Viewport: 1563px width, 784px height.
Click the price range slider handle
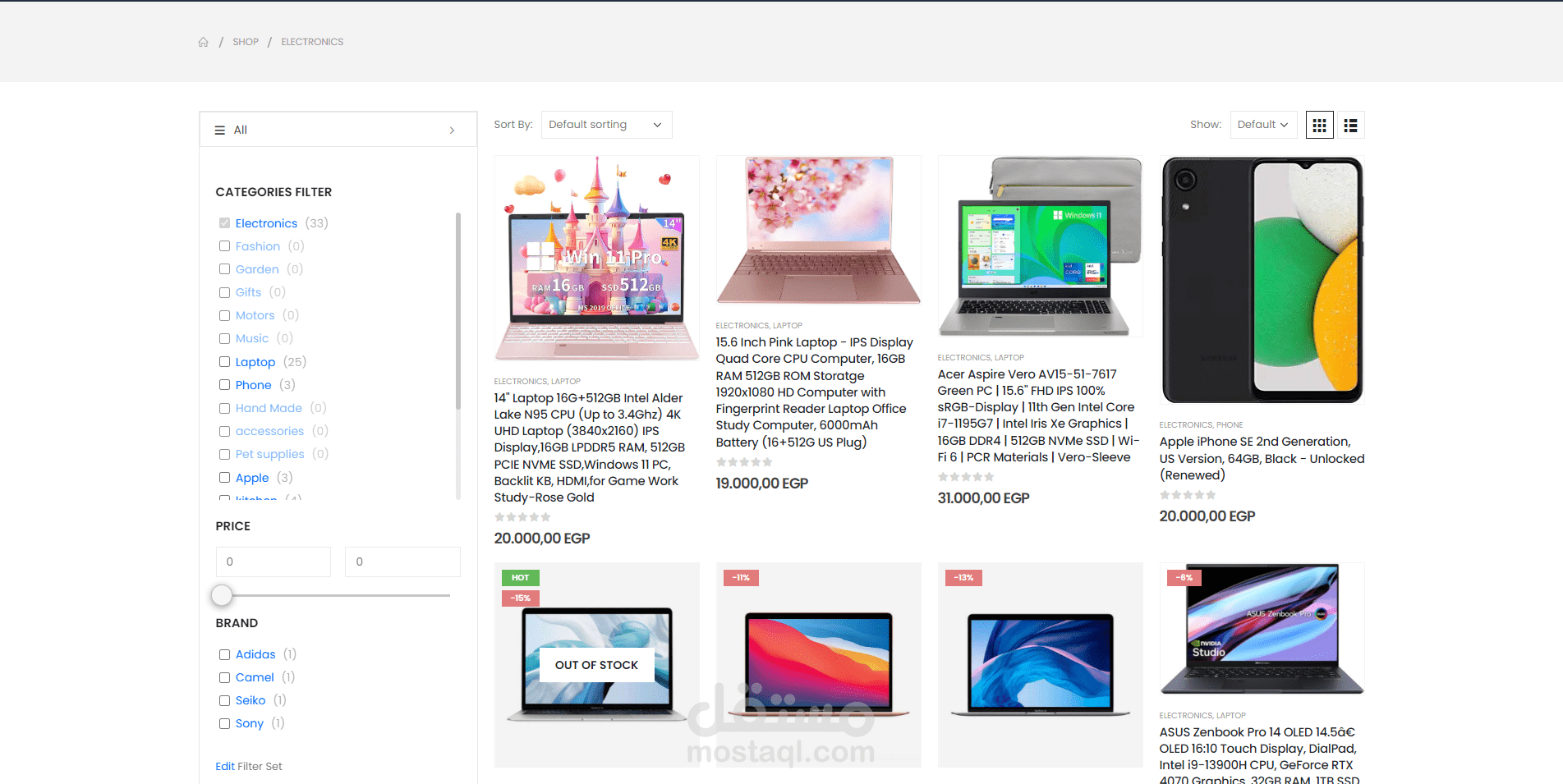point(222,595)
